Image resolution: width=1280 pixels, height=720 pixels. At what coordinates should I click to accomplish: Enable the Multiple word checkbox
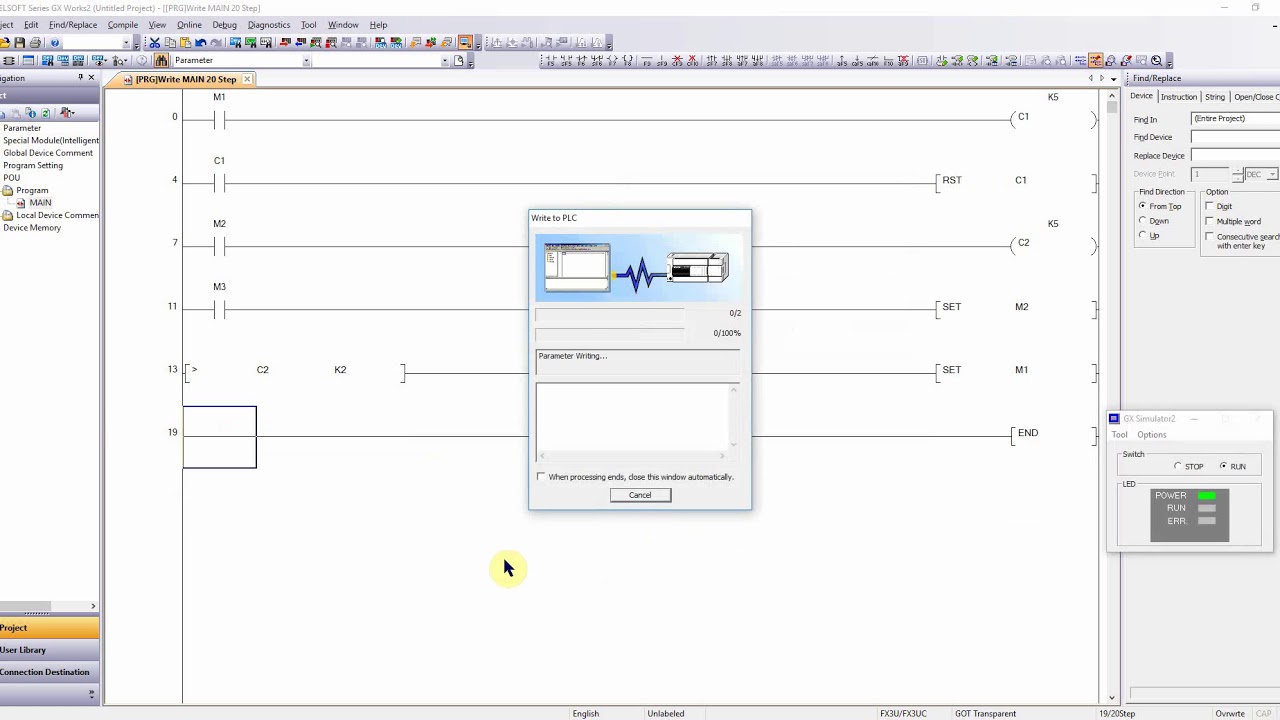[1209, 221]
